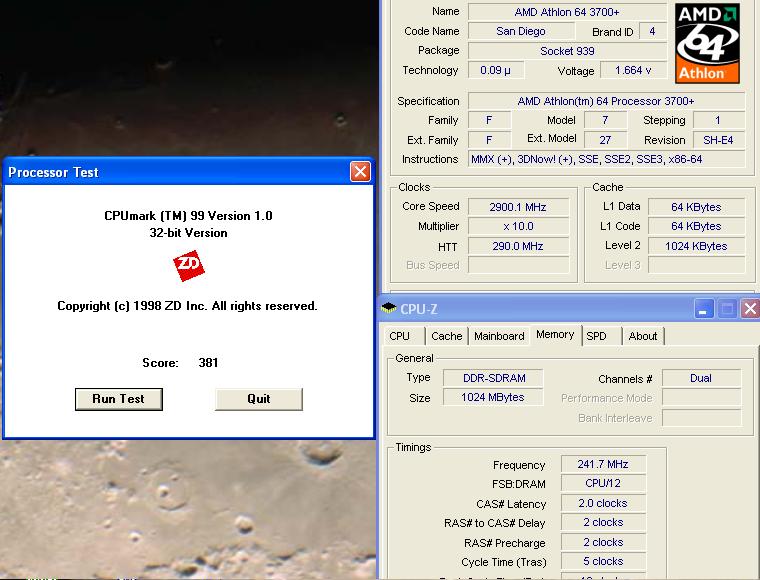The image size is (760, 580).
Task: Click the Ext. Family value F
Action: [x=489, y=140]
